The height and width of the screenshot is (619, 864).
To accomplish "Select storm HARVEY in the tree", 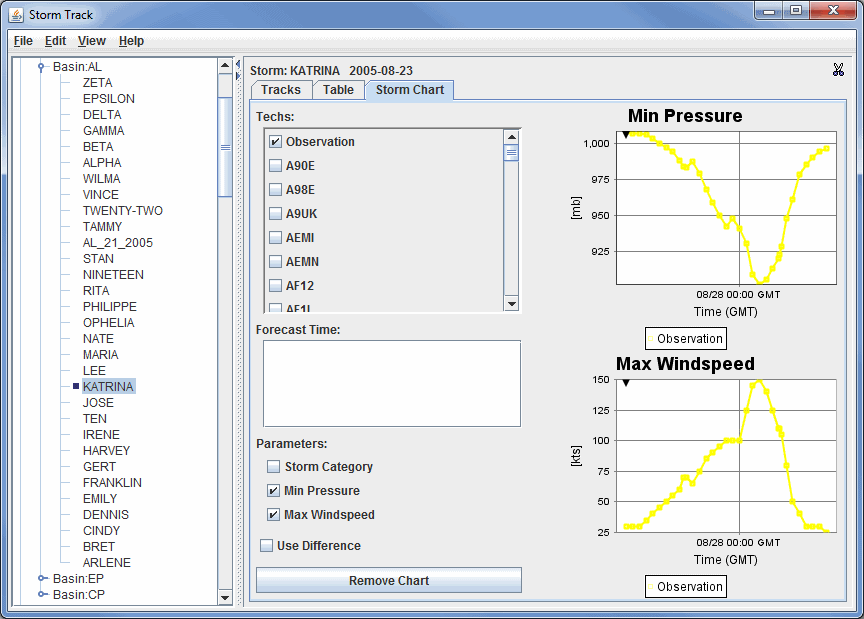I will [x=106, y=450].
